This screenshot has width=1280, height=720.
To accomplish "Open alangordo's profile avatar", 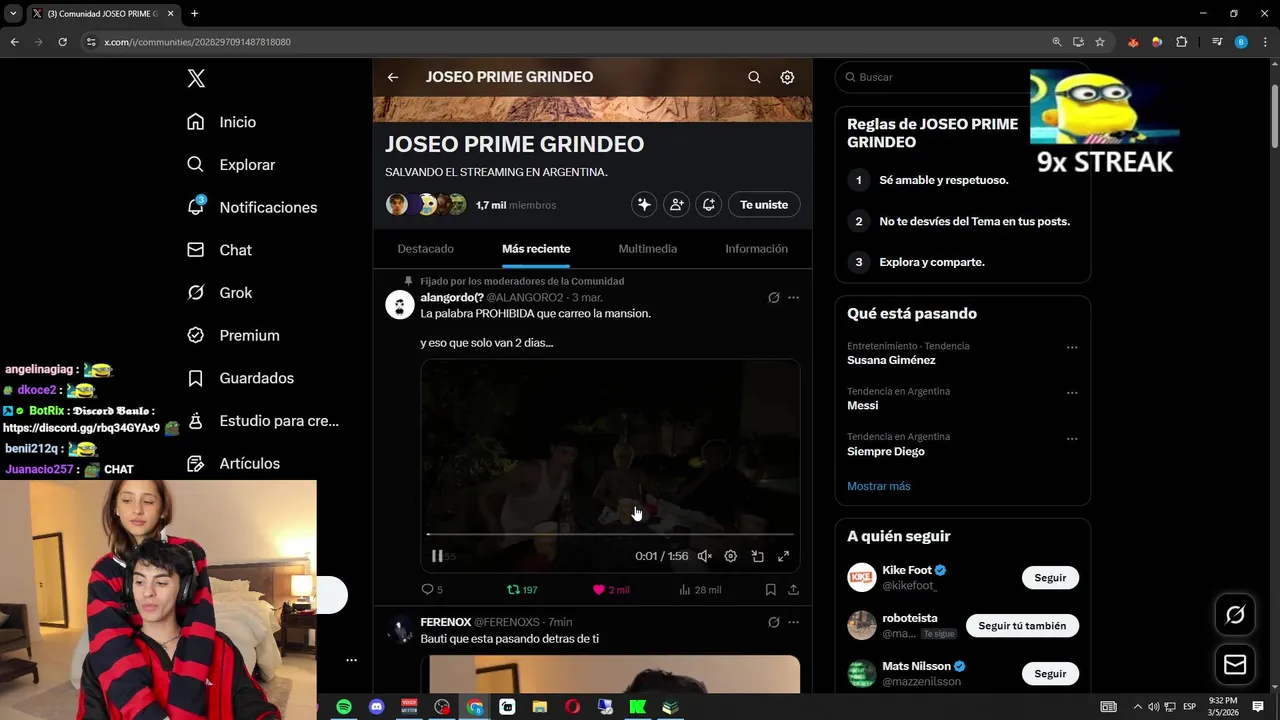I will [400, 305].
